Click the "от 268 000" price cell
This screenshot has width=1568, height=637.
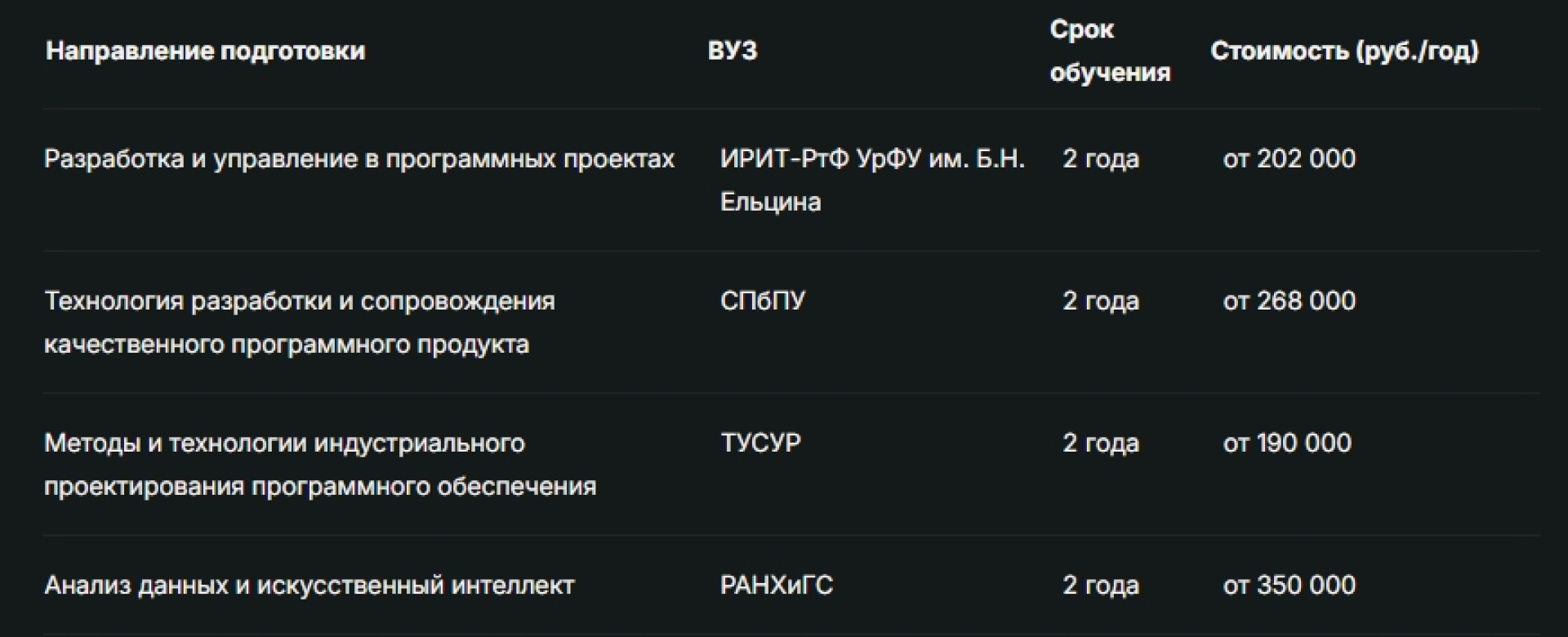pos(1289,301)
